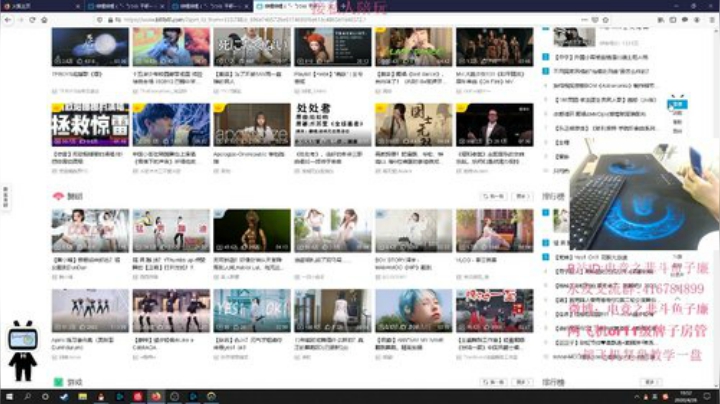The width and height of the screenshot is (720, 404).
Task: Open the red beret girl playlist thumbnail
Action: [x=332, y=47]
